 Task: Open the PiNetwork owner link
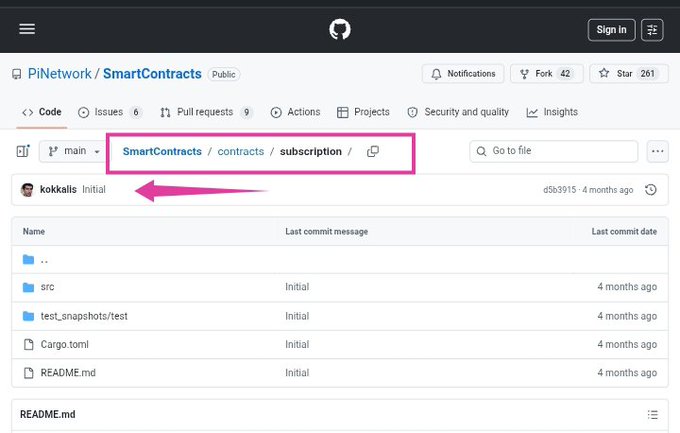(59, 74)
